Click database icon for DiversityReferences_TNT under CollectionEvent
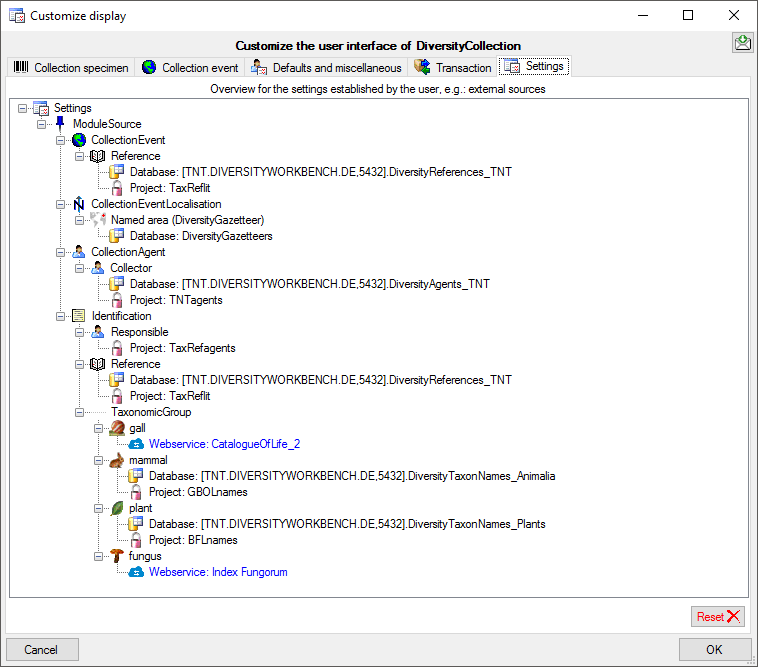 point(117,172)
